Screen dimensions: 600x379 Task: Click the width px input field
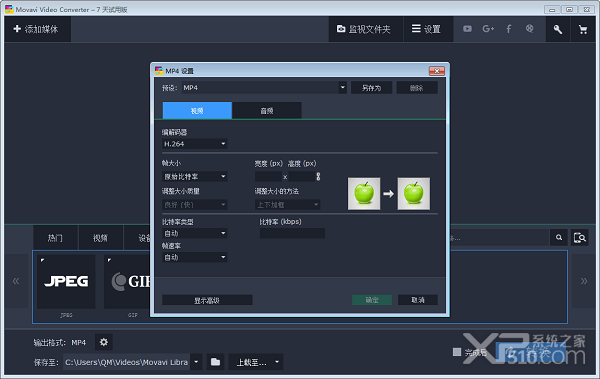268,176
